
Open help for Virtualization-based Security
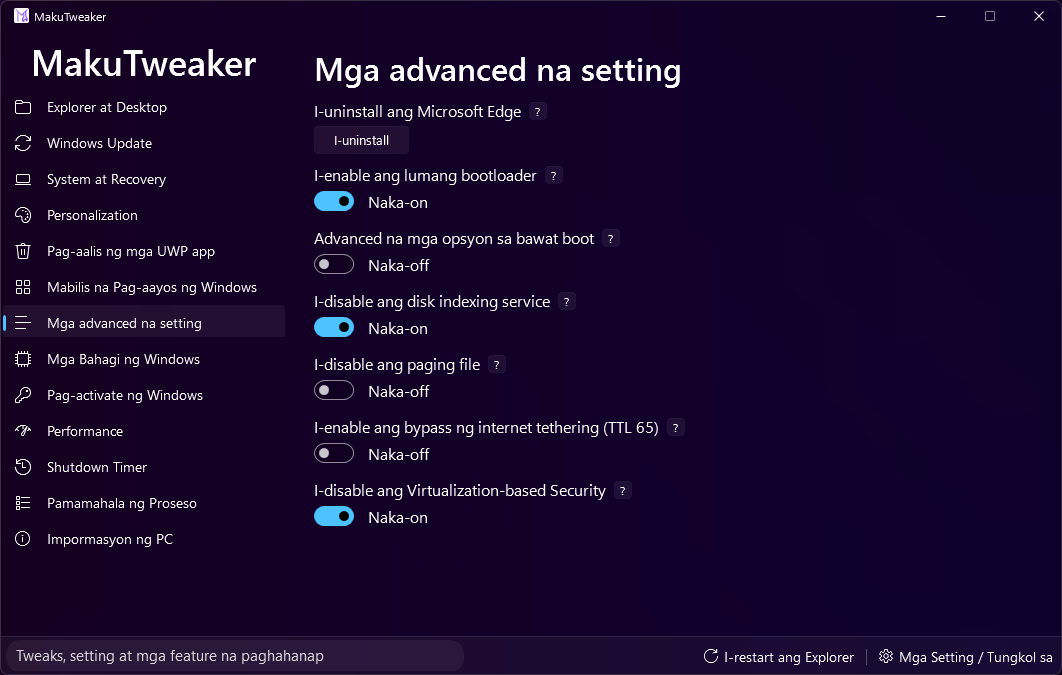coord(622,491)
